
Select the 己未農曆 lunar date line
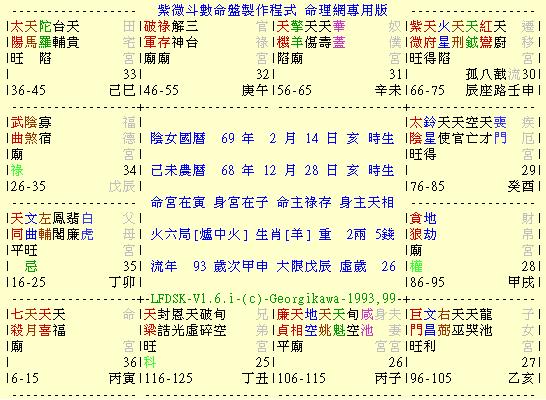(x=272, y=171)
